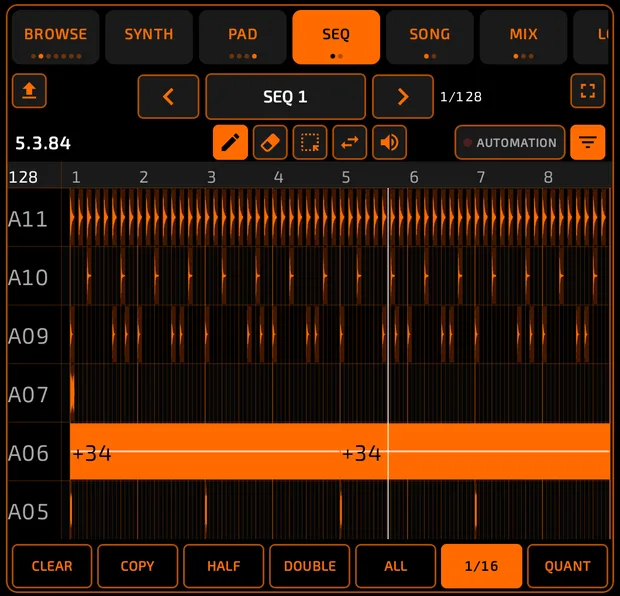Switch to the BROWSE tab

click(55, 37)
